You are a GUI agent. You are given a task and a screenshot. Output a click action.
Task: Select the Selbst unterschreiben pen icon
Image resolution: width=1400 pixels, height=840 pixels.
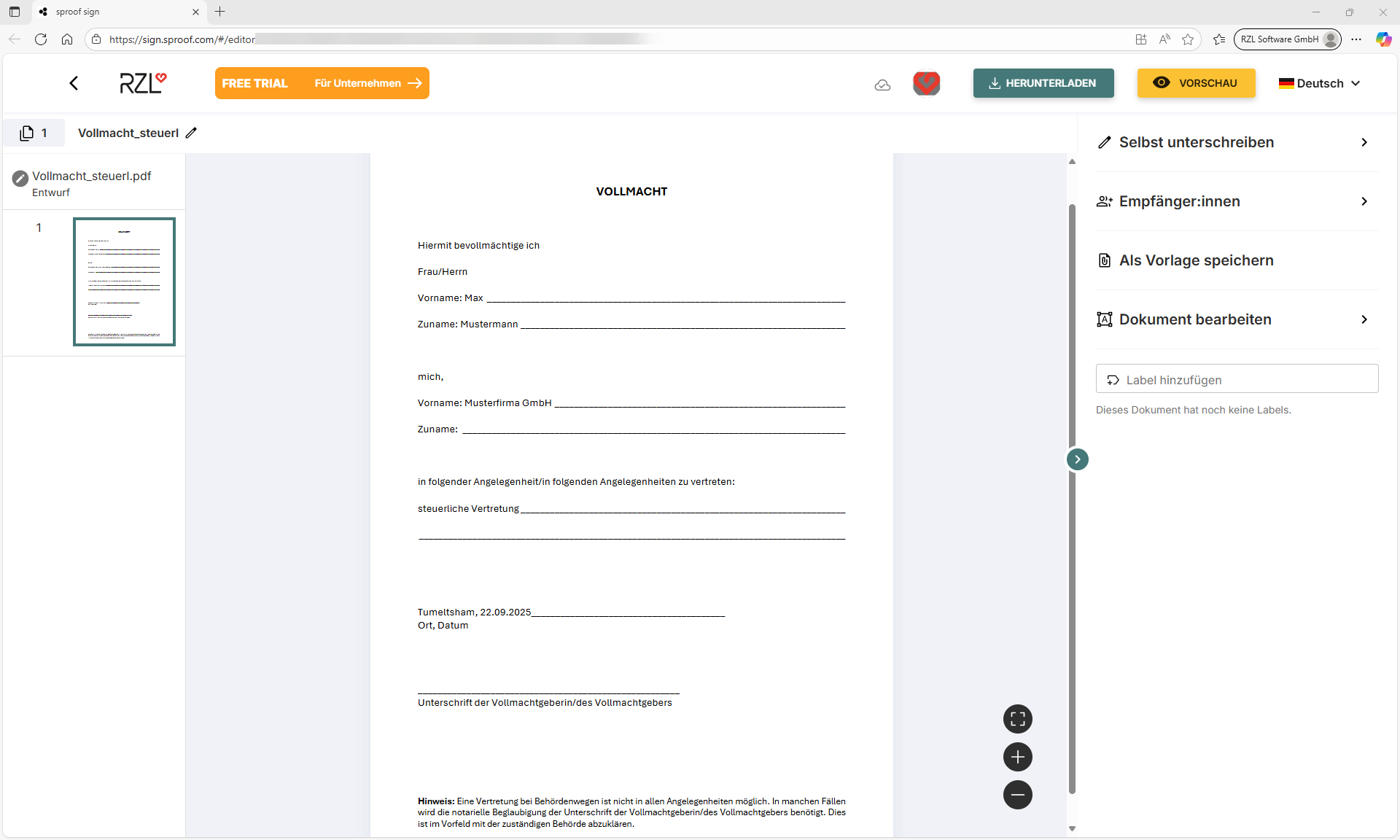point(1105,141)
